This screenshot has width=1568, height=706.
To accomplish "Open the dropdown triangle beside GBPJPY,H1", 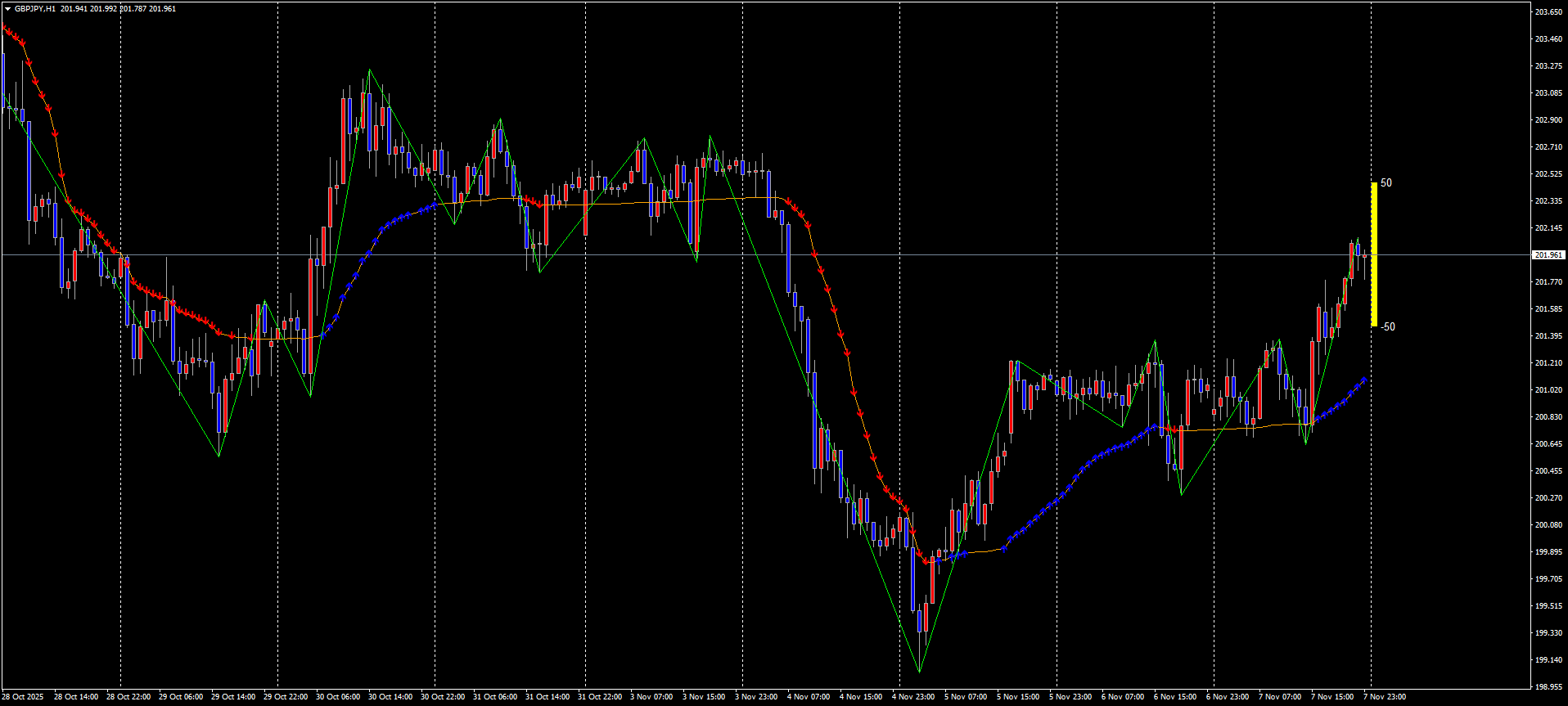I will point(7,9).
